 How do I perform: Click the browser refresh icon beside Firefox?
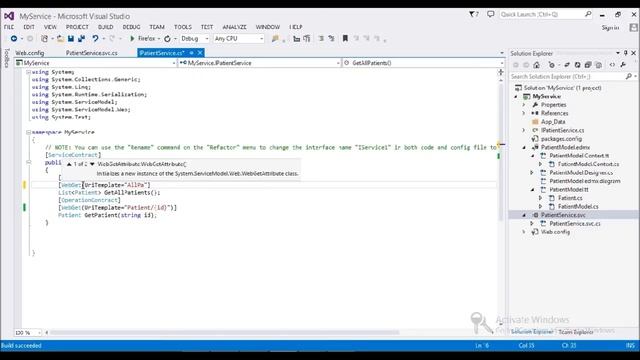[167, 39]
